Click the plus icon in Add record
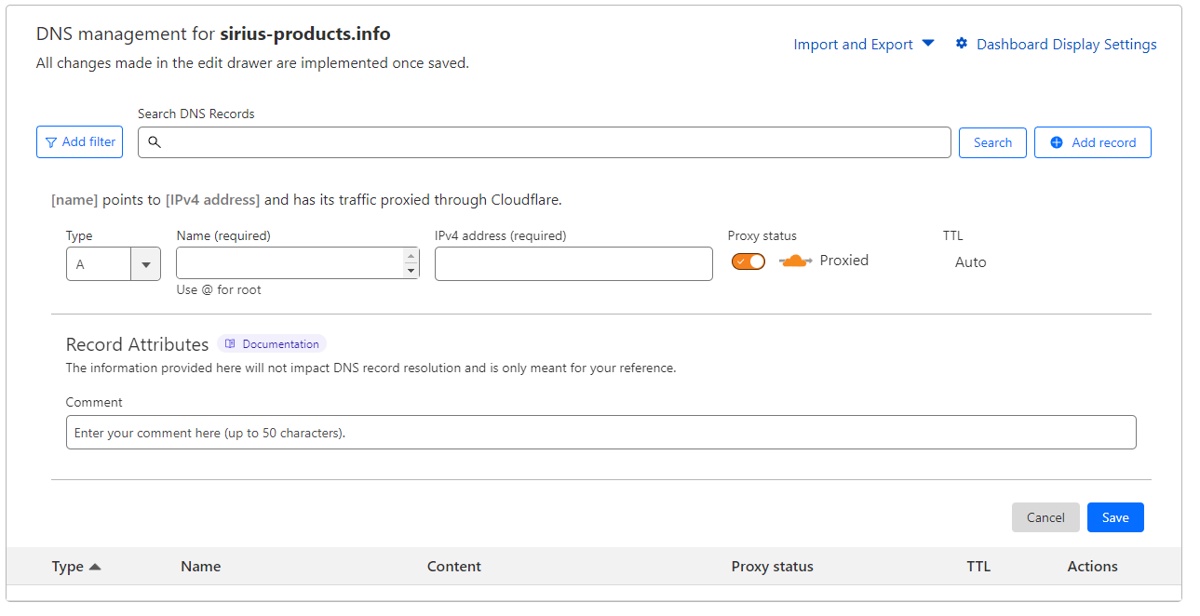This screenshot has width=1200, height=616. (x=1056, y=142)
